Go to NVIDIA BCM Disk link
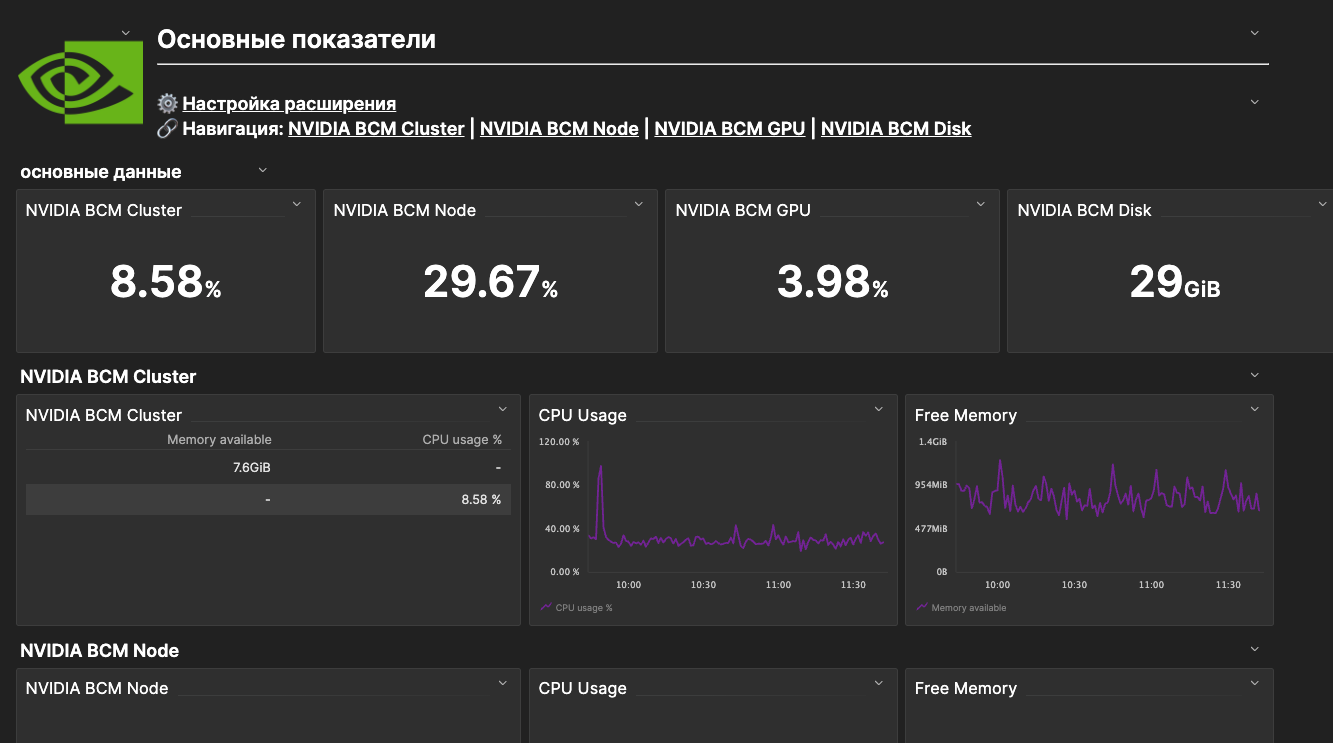The height and width of the screenshot is (743, 1333). coord(896,128)
